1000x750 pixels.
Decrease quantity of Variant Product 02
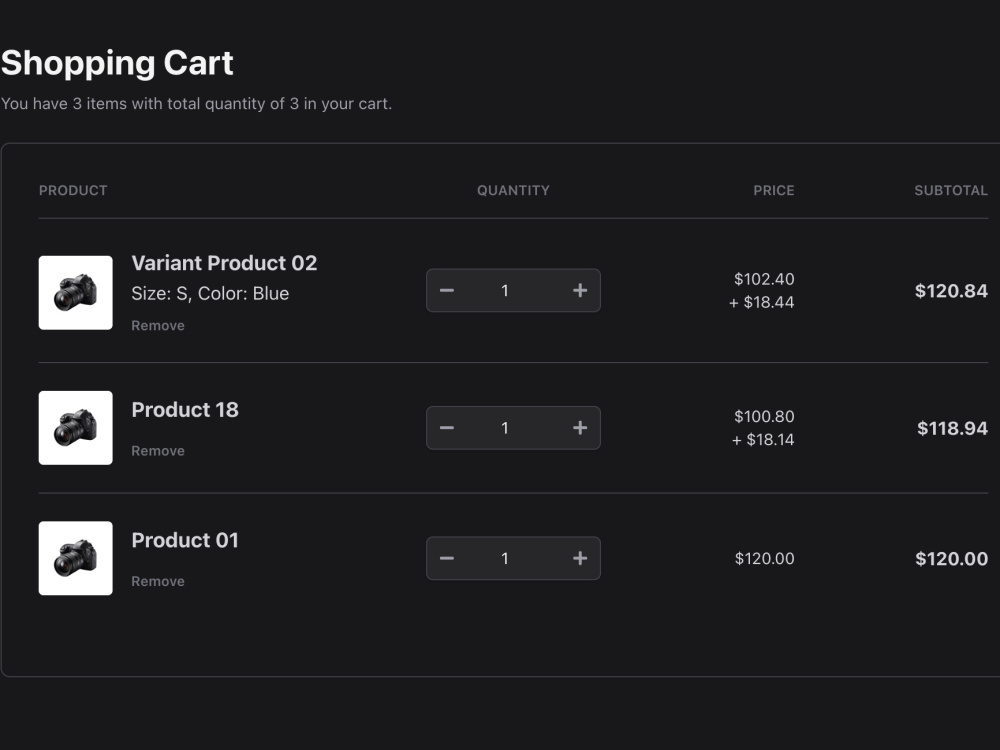(x=447, y=291)
